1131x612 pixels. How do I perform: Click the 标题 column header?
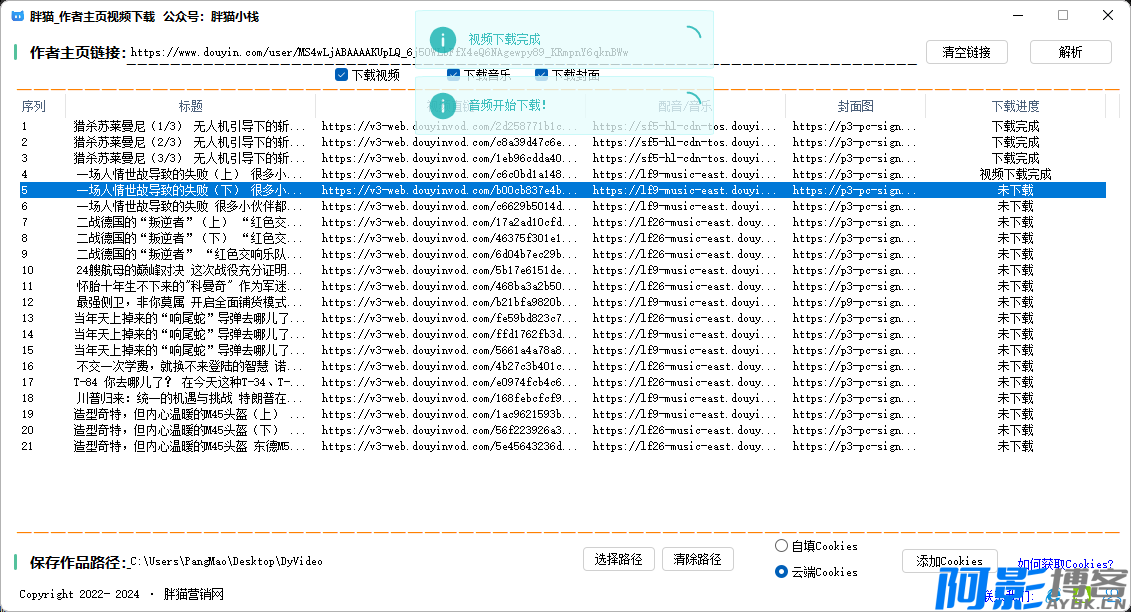pos(190,106)
